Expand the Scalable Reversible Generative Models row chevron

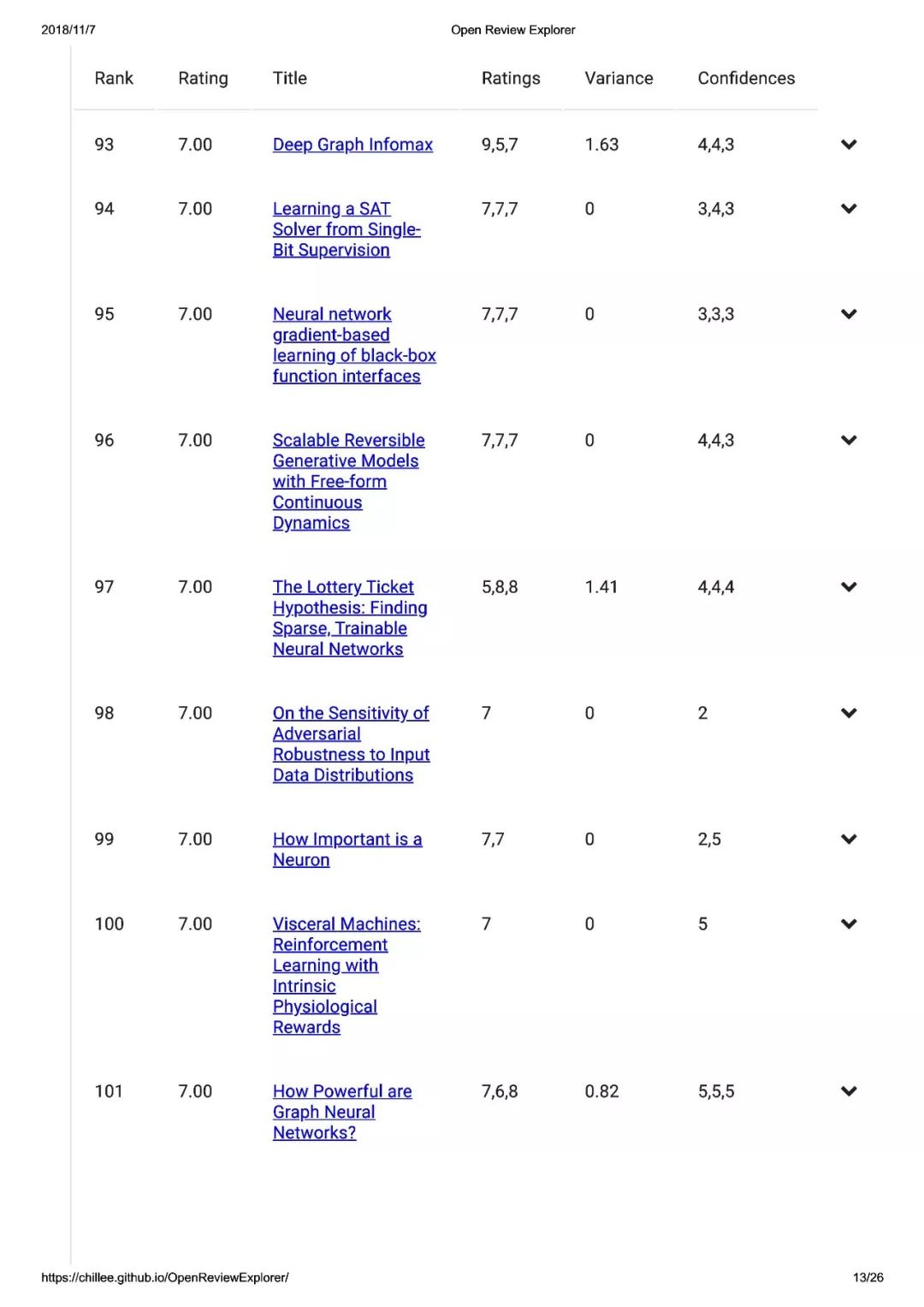pyautogui.click(x=849, y=441)
